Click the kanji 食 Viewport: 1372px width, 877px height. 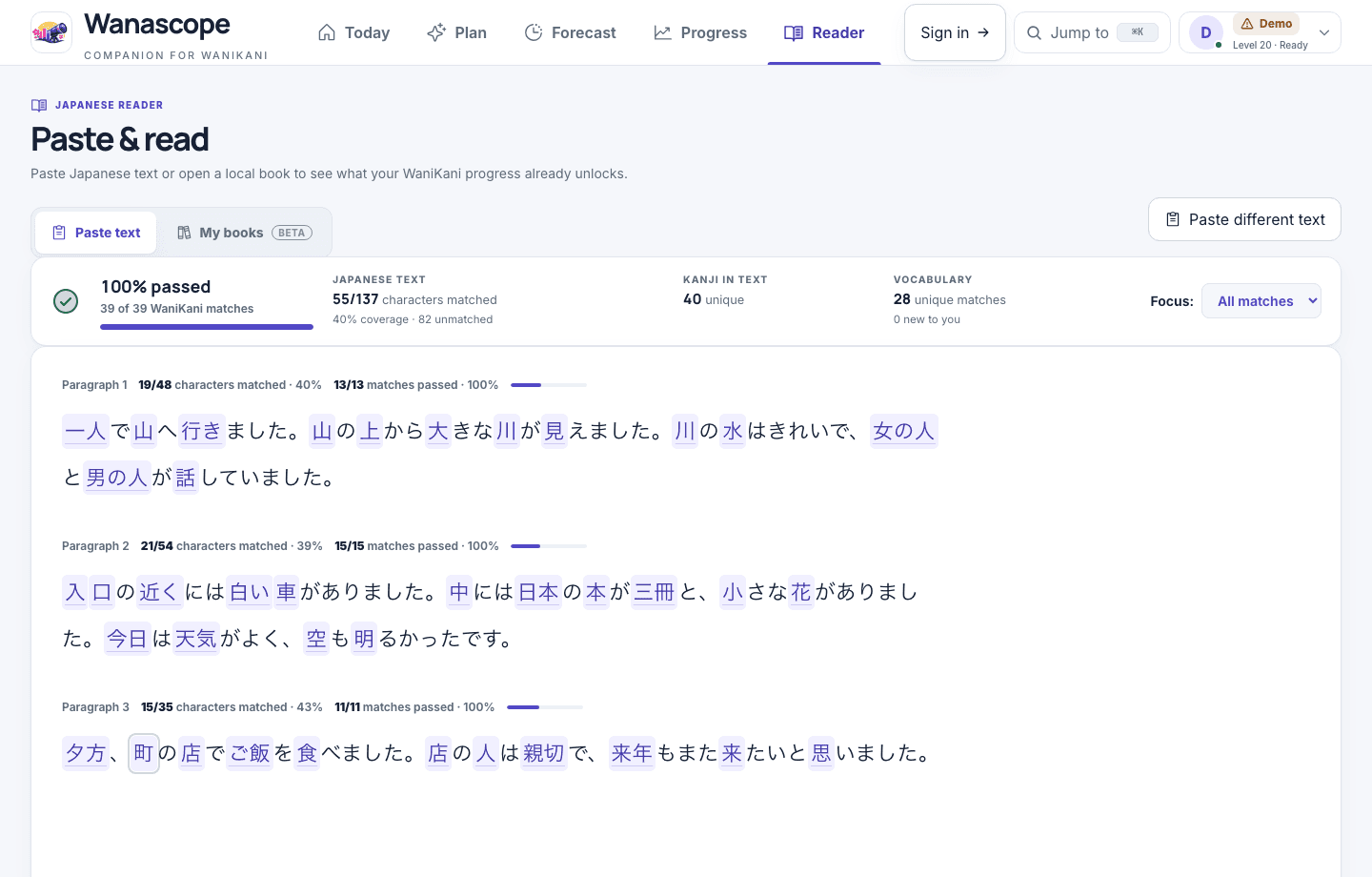308,753
